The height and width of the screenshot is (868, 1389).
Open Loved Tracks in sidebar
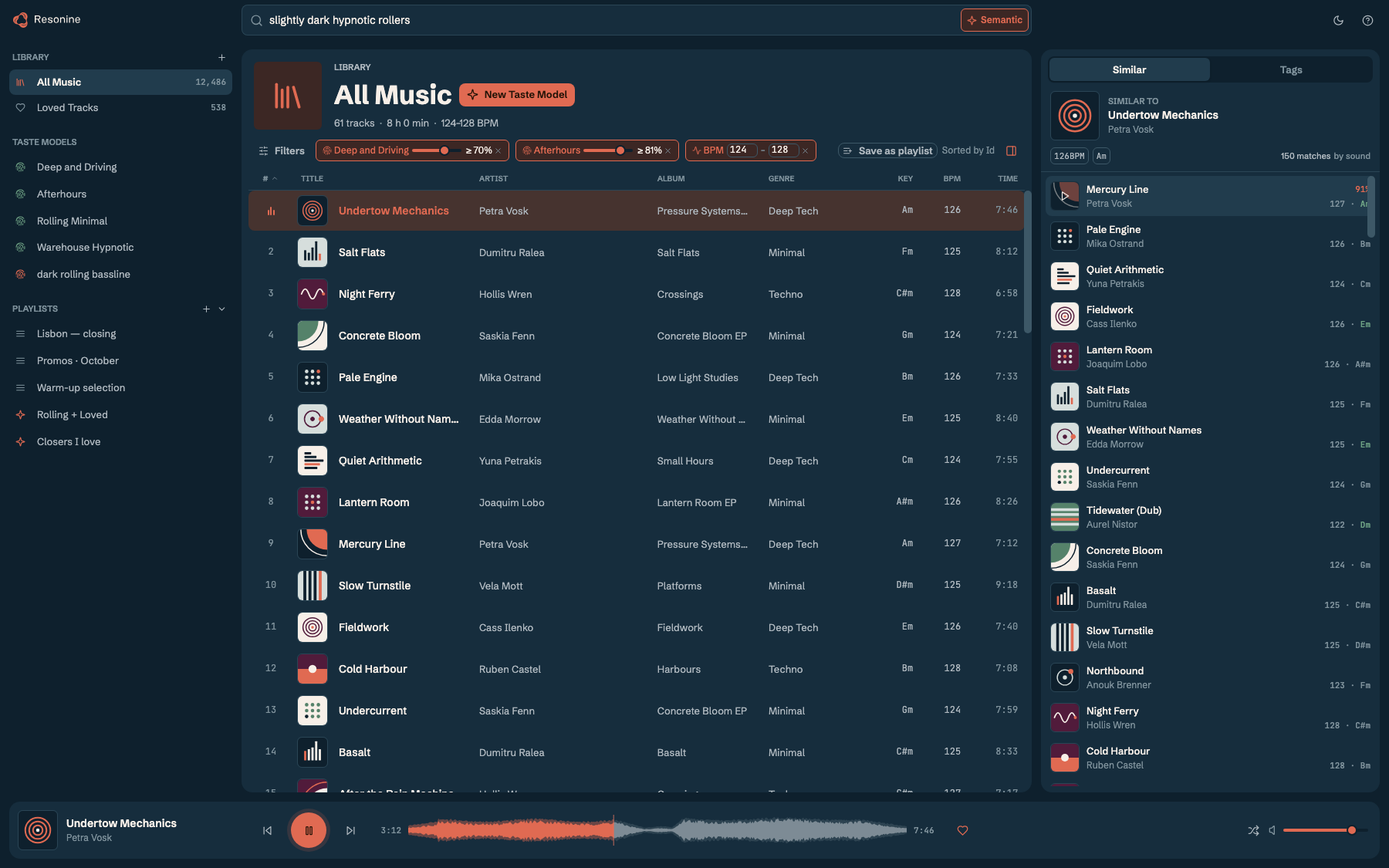[x=120, y=108]
